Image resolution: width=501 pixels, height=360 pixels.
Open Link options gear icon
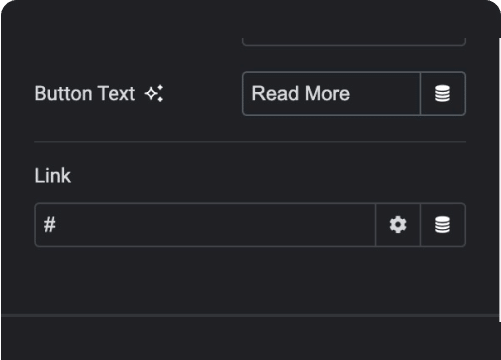[398, 225]
